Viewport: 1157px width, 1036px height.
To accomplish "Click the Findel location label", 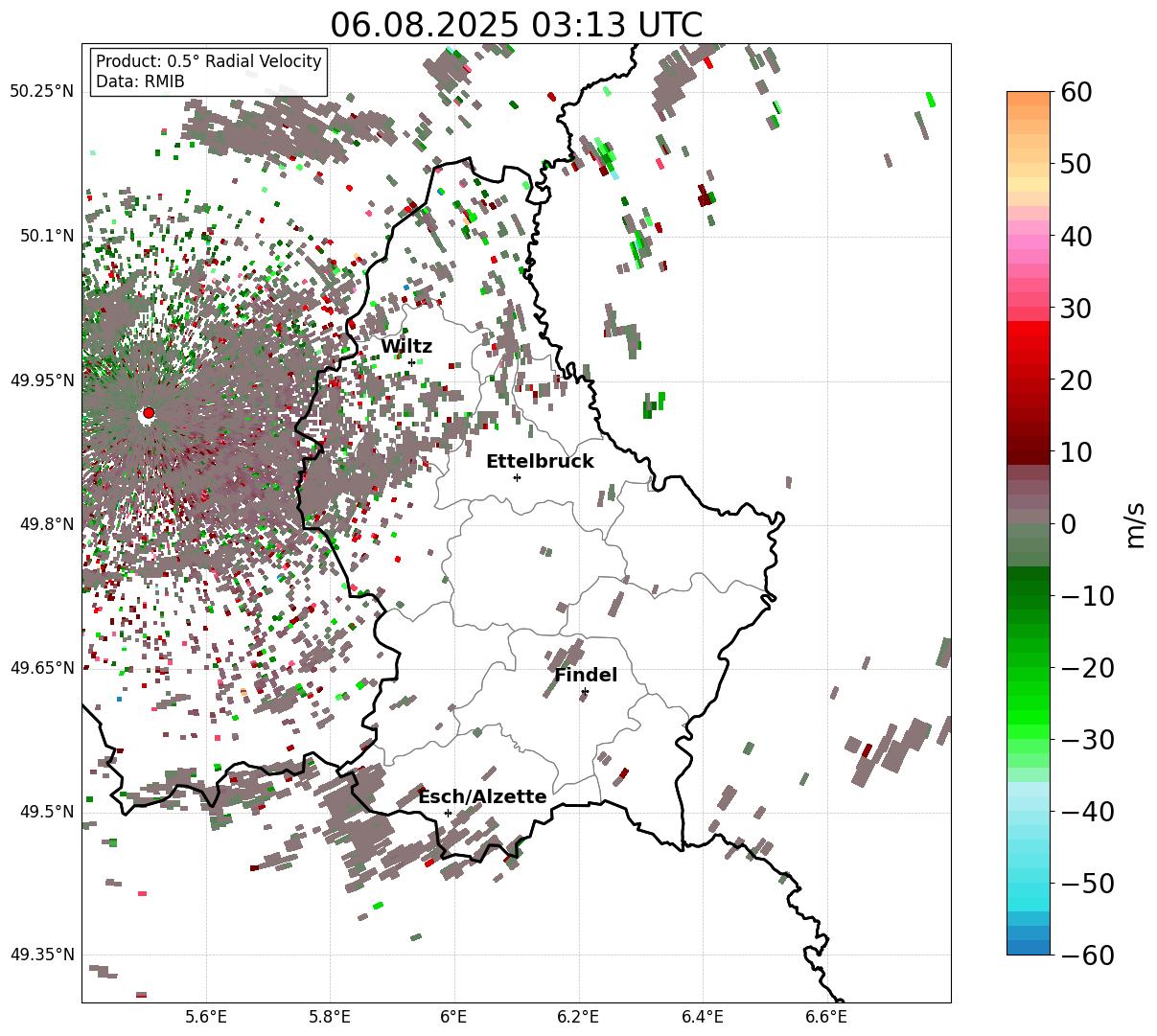I will (586, 676).
